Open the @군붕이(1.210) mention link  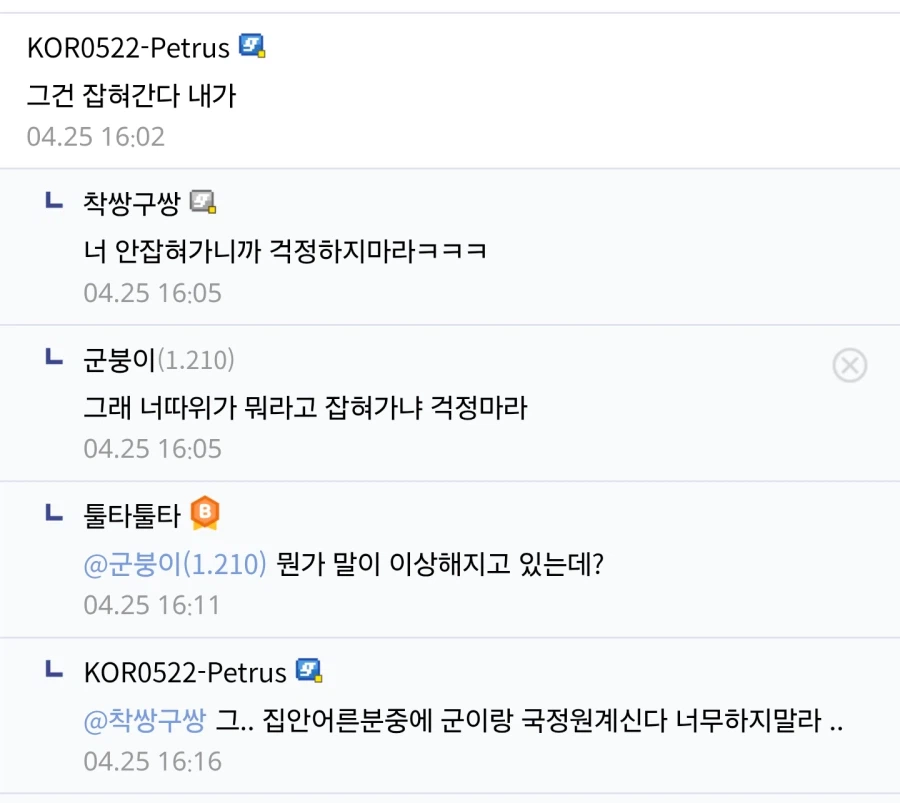click(175, 564)
